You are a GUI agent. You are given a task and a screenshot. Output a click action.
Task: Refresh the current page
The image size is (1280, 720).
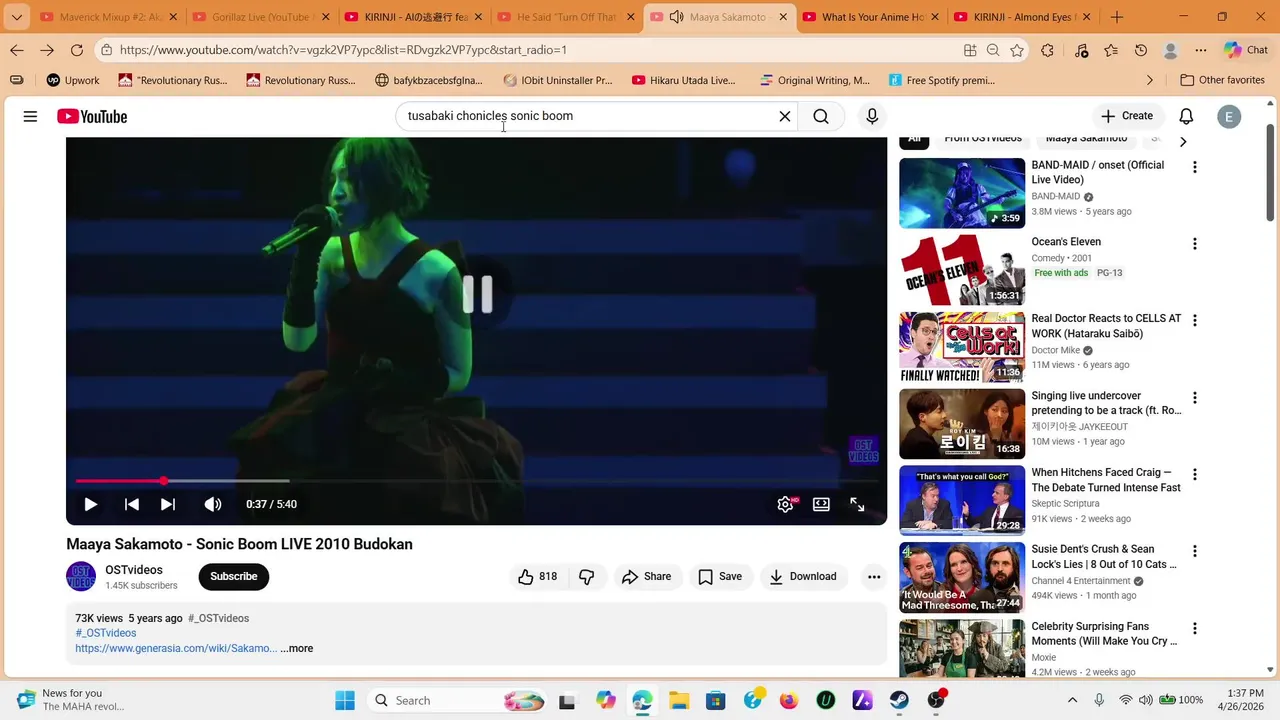coord(77,50)
